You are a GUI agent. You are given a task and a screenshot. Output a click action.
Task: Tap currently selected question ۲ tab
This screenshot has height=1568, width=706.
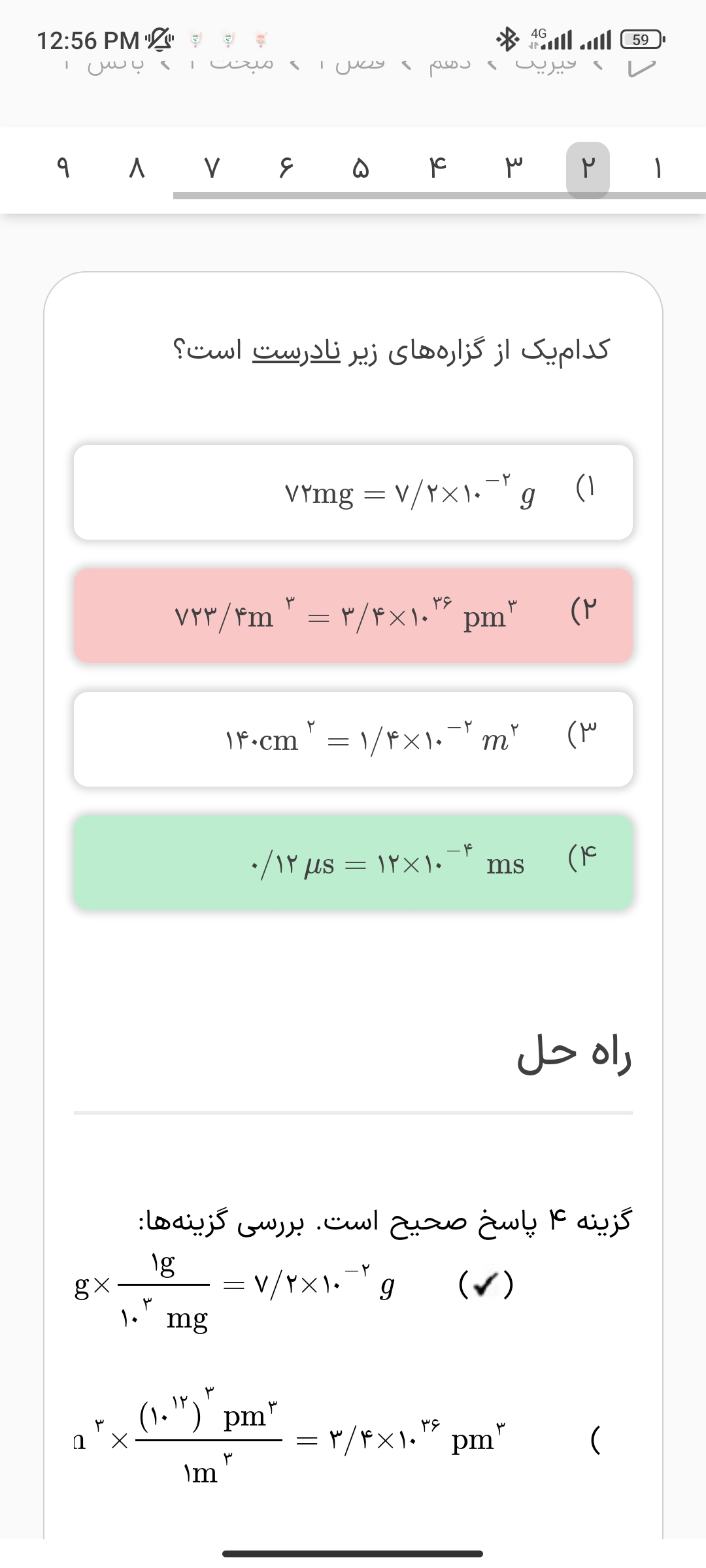pos(588,170)
